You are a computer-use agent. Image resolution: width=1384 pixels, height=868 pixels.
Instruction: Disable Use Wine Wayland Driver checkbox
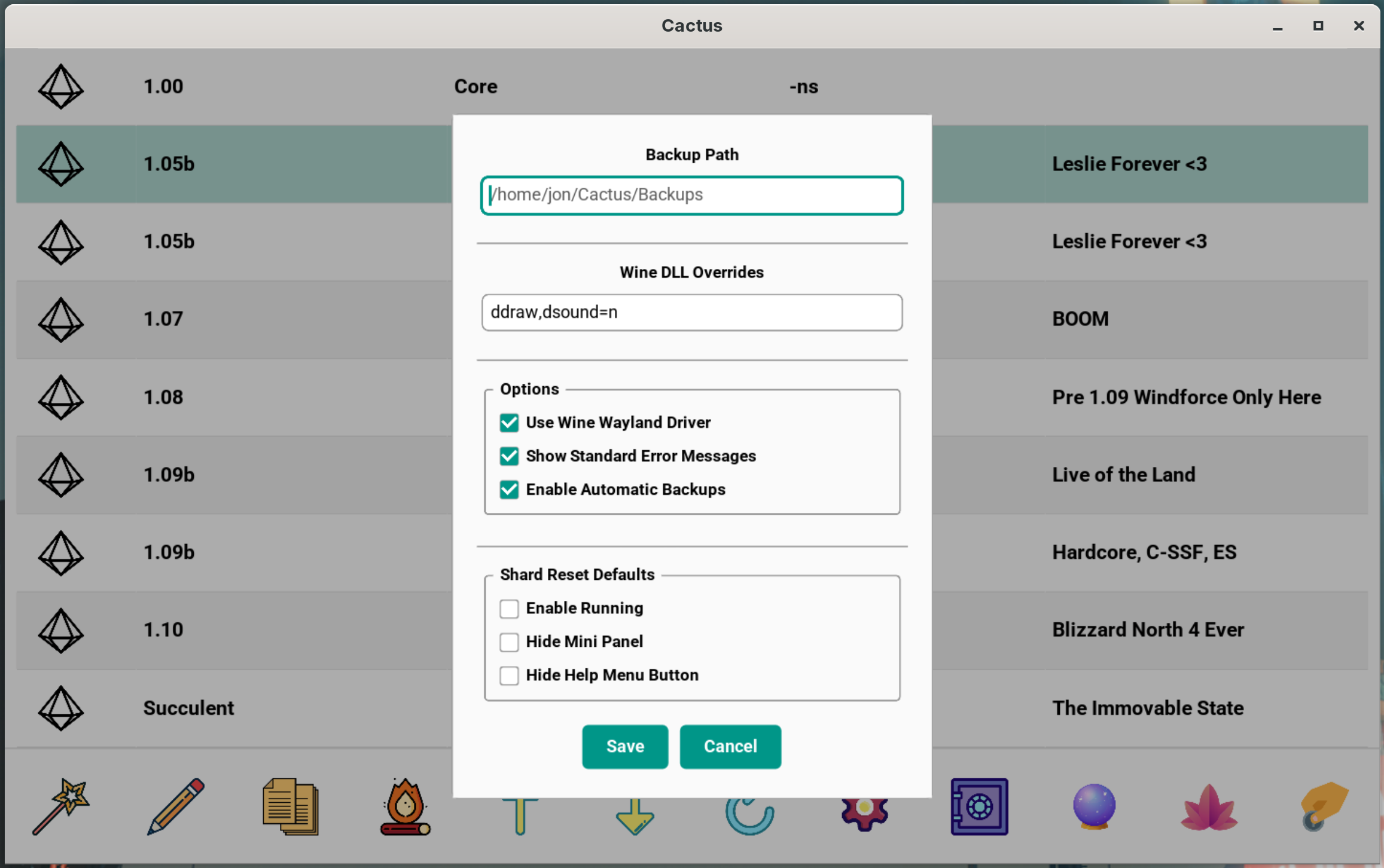tap(509, 423)
